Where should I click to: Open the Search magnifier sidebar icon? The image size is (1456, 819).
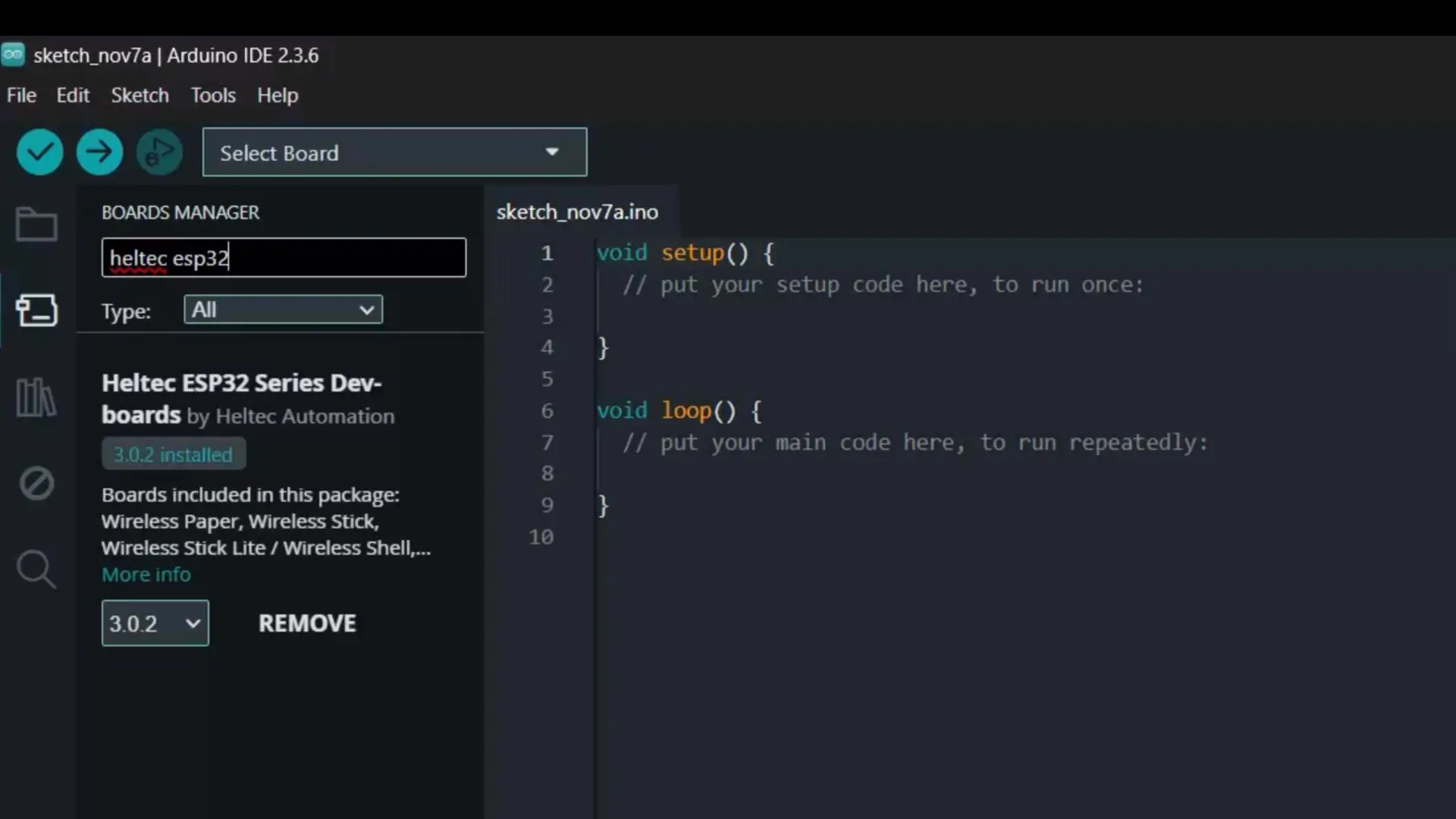[x=36, y=569]
